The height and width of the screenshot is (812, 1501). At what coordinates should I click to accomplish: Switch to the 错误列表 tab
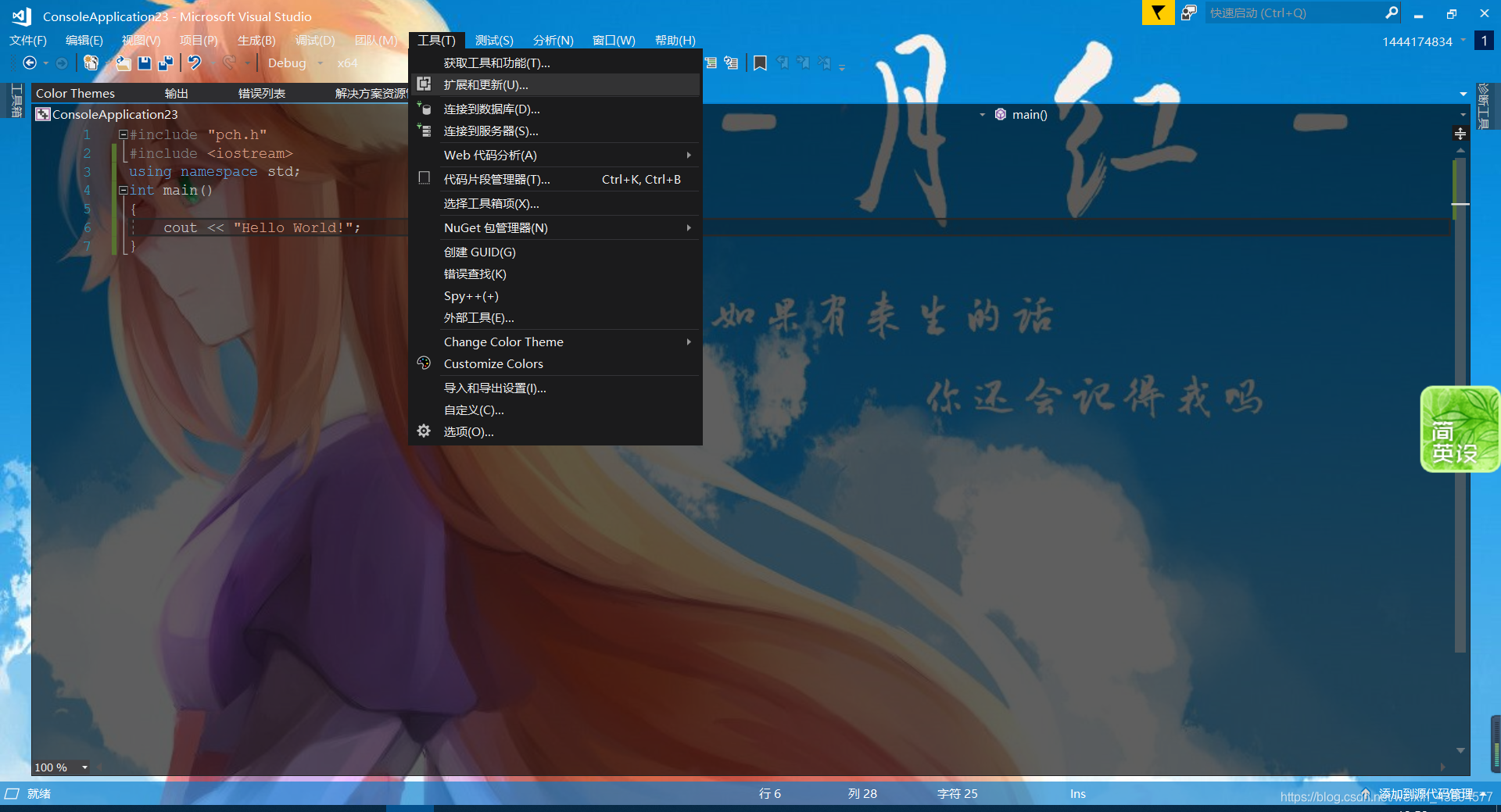[262, 93]
